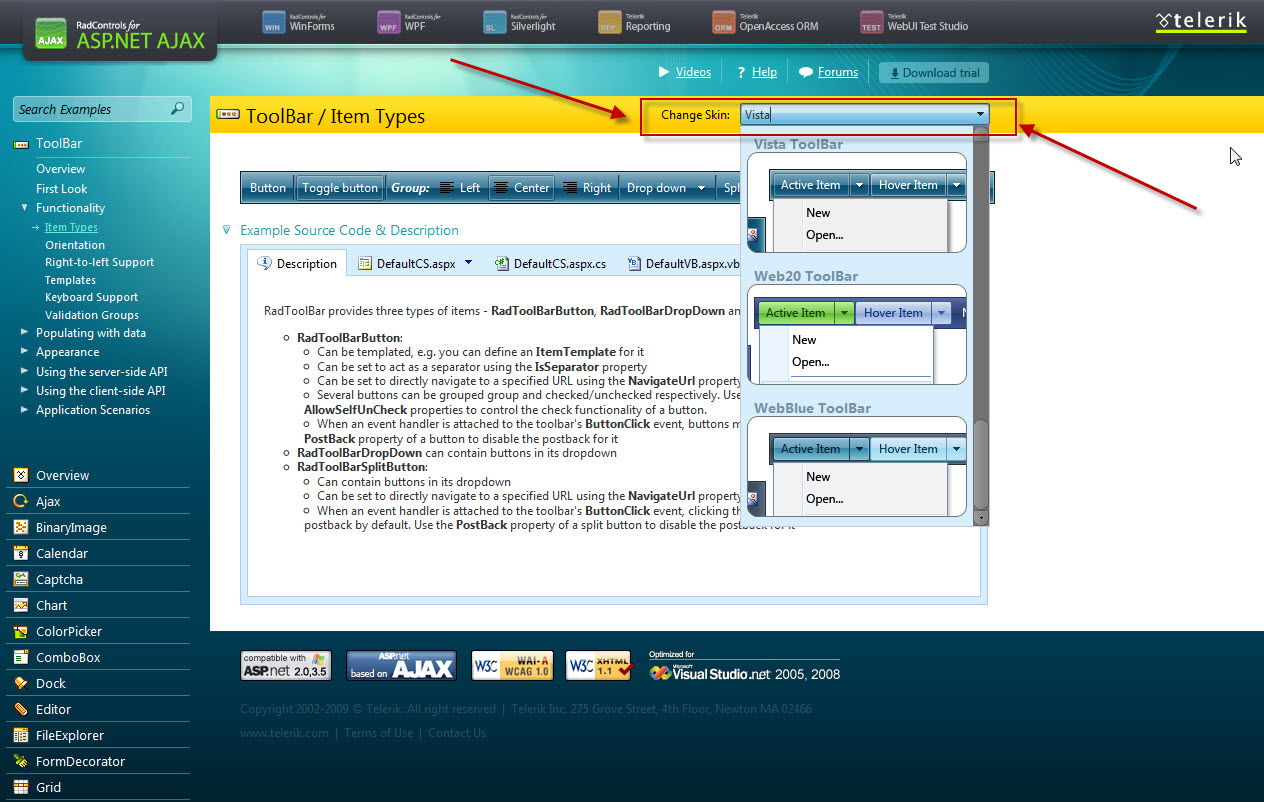This screenshot has height=802, width=1264.
Task: Click the Download trial button
Action: point(934,73)
